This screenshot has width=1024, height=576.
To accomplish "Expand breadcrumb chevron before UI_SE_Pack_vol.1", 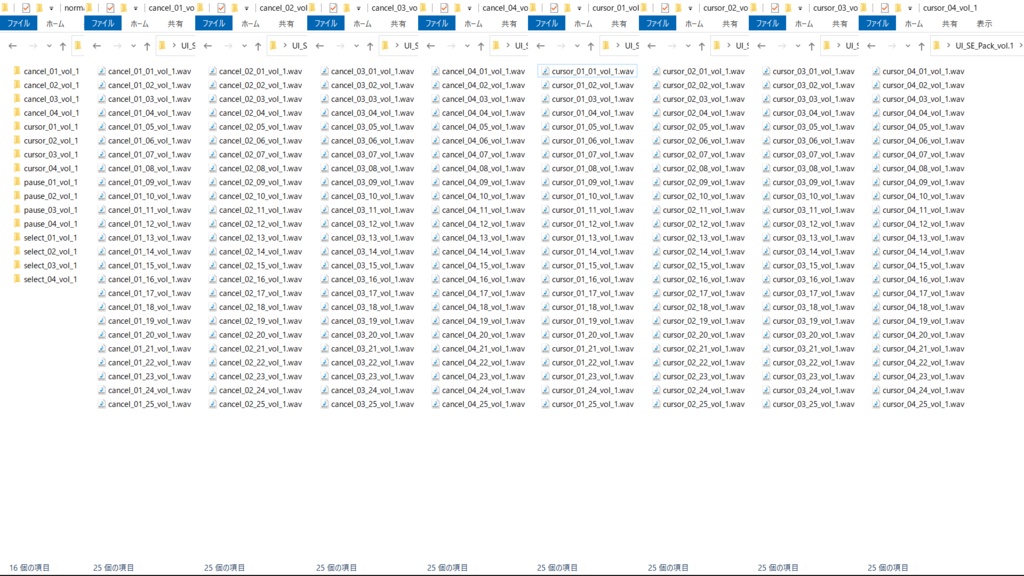I will click(948, 46).
